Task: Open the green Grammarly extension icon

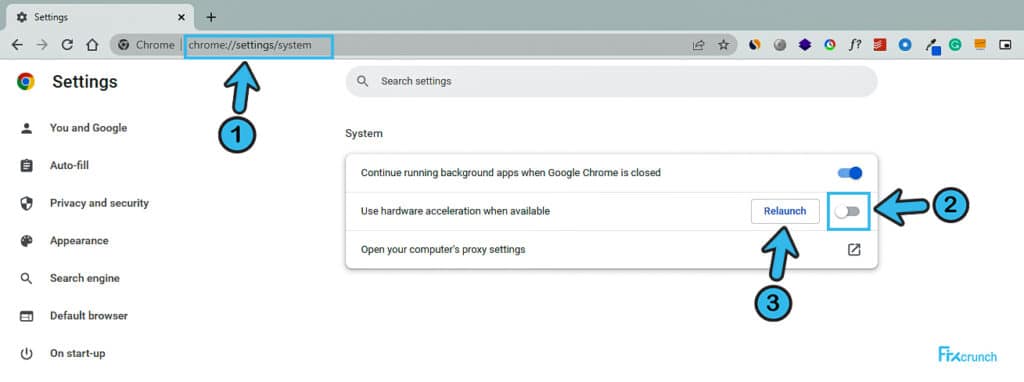Action: pos(955,45)
